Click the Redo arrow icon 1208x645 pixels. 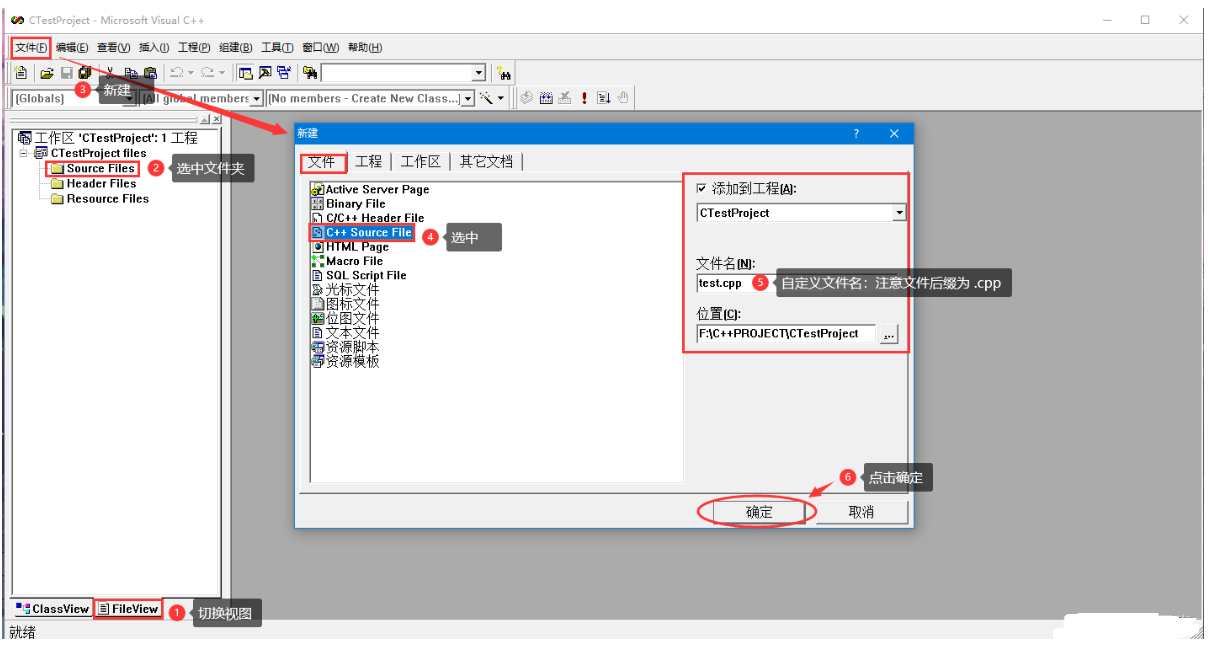click(x=206, y=72)
